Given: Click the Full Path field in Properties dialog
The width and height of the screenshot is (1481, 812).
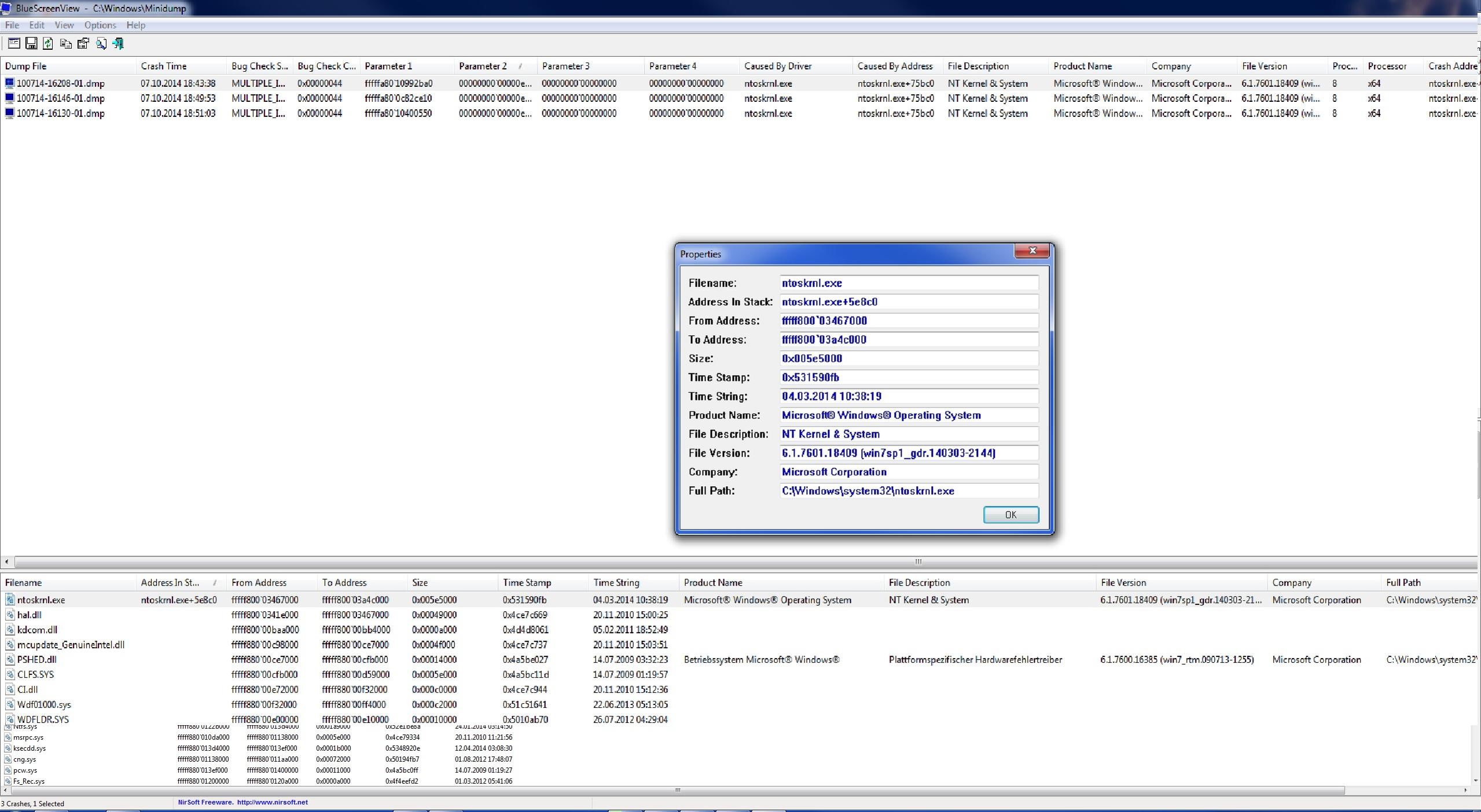Looking at the screenshot, I should [x=907, y=491].
